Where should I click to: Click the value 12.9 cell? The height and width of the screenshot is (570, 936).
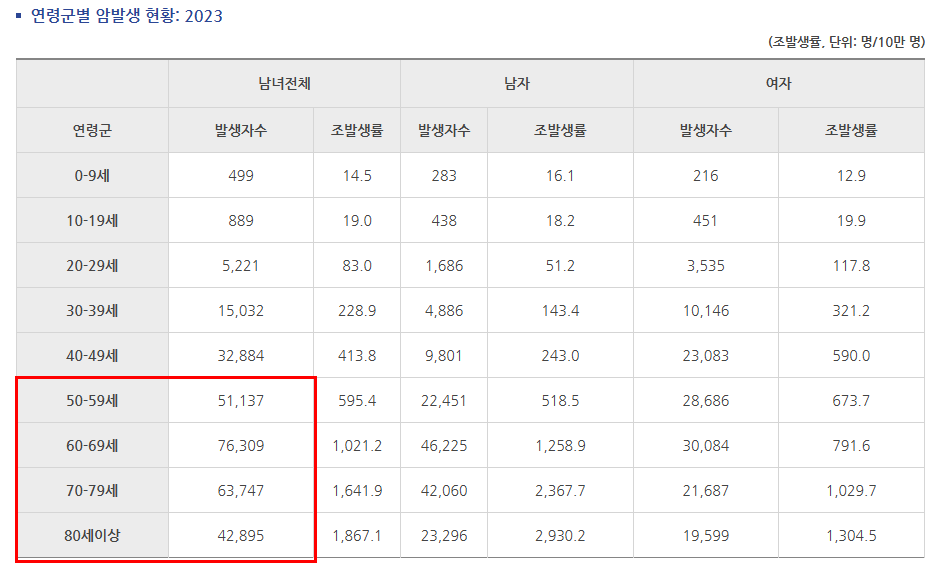[x=851, y=175]
